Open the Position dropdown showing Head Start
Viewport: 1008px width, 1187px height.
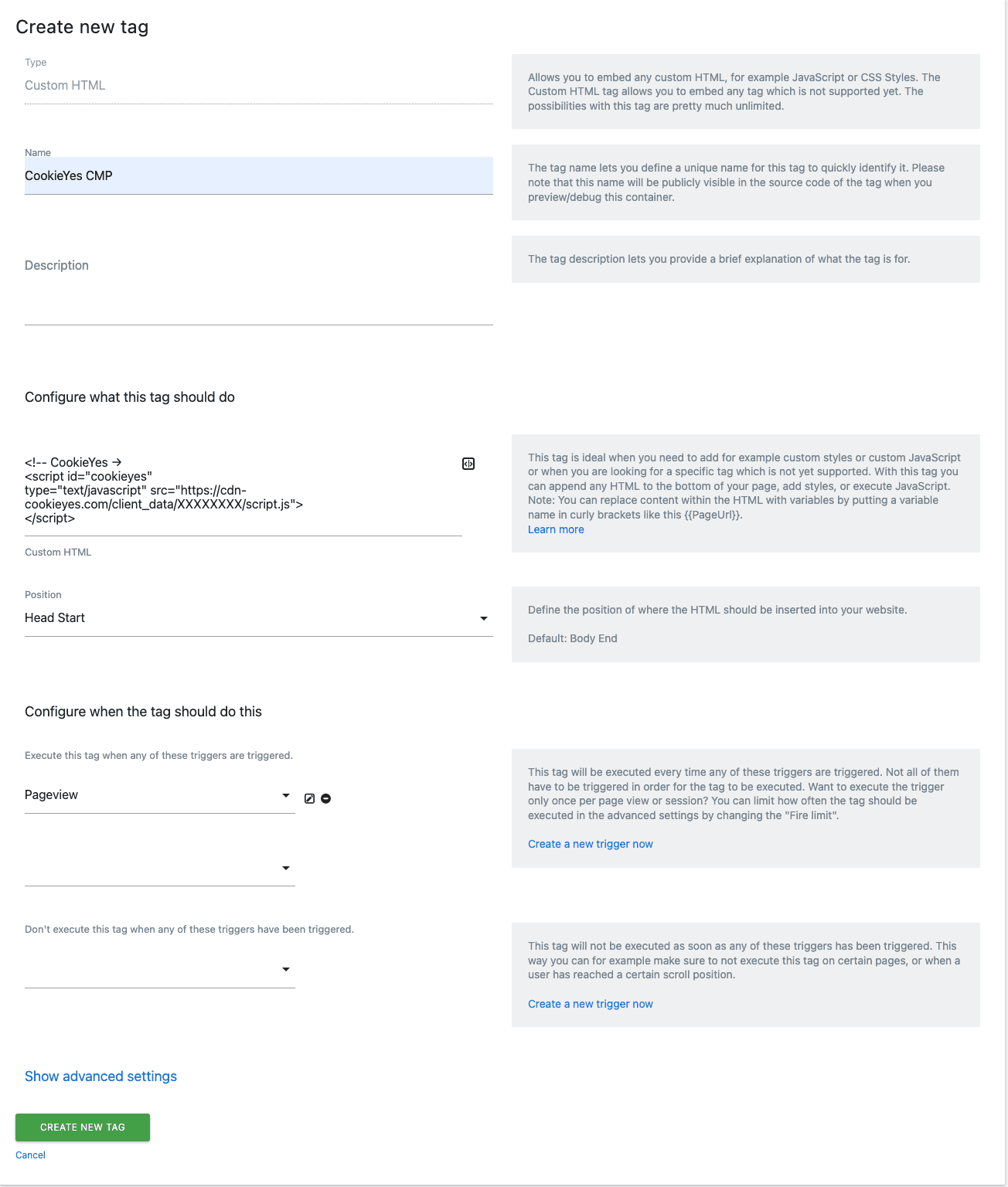click(x=259, y=618)
